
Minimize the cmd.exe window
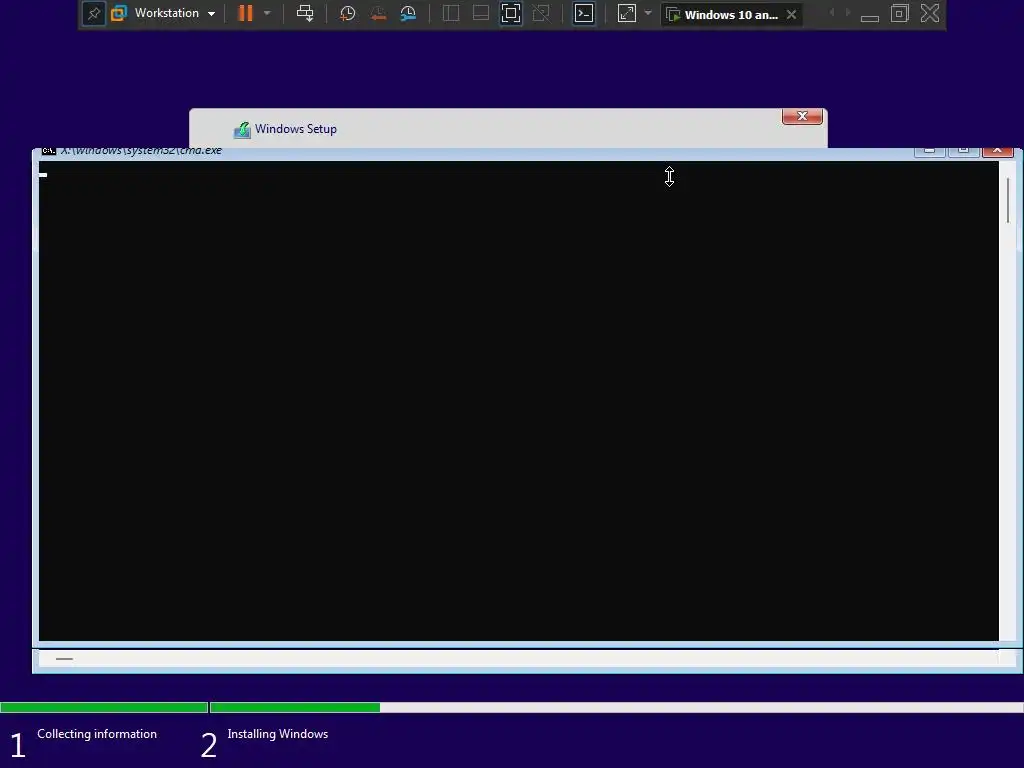tap(929, 151)
